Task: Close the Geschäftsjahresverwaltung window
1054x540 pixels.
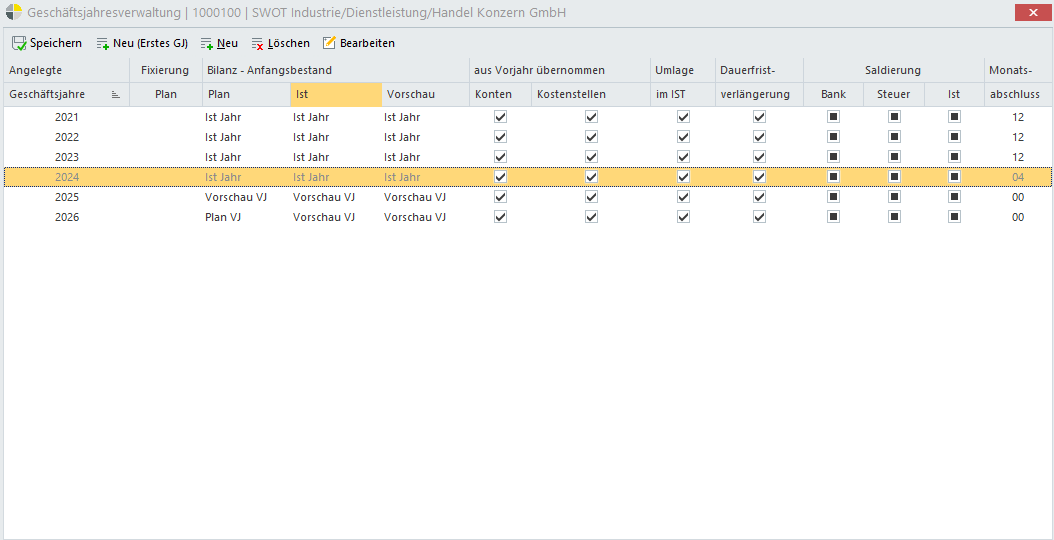Action: (1029, 13)
